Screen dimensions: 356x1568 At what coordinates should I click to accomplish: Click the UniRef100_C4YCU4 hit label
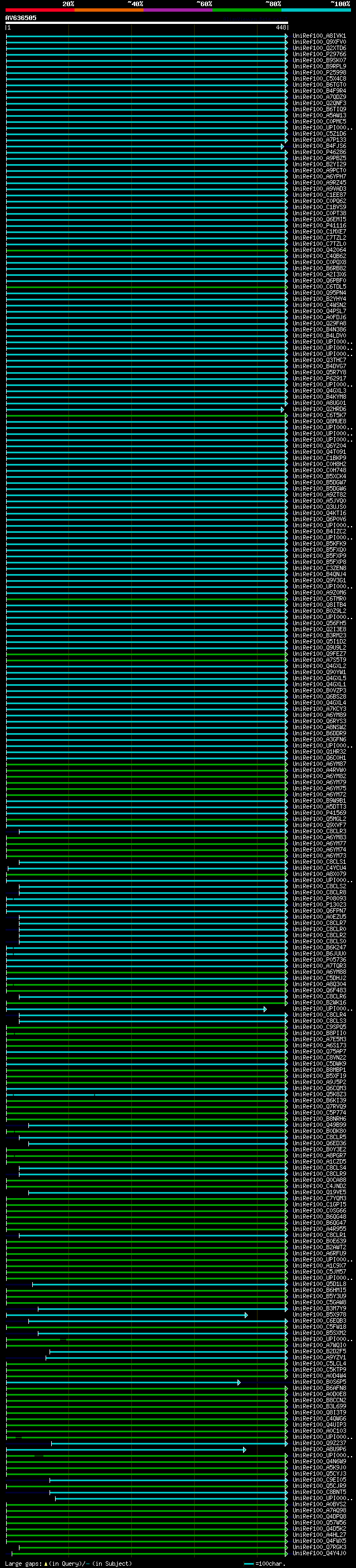click(319, 868)
